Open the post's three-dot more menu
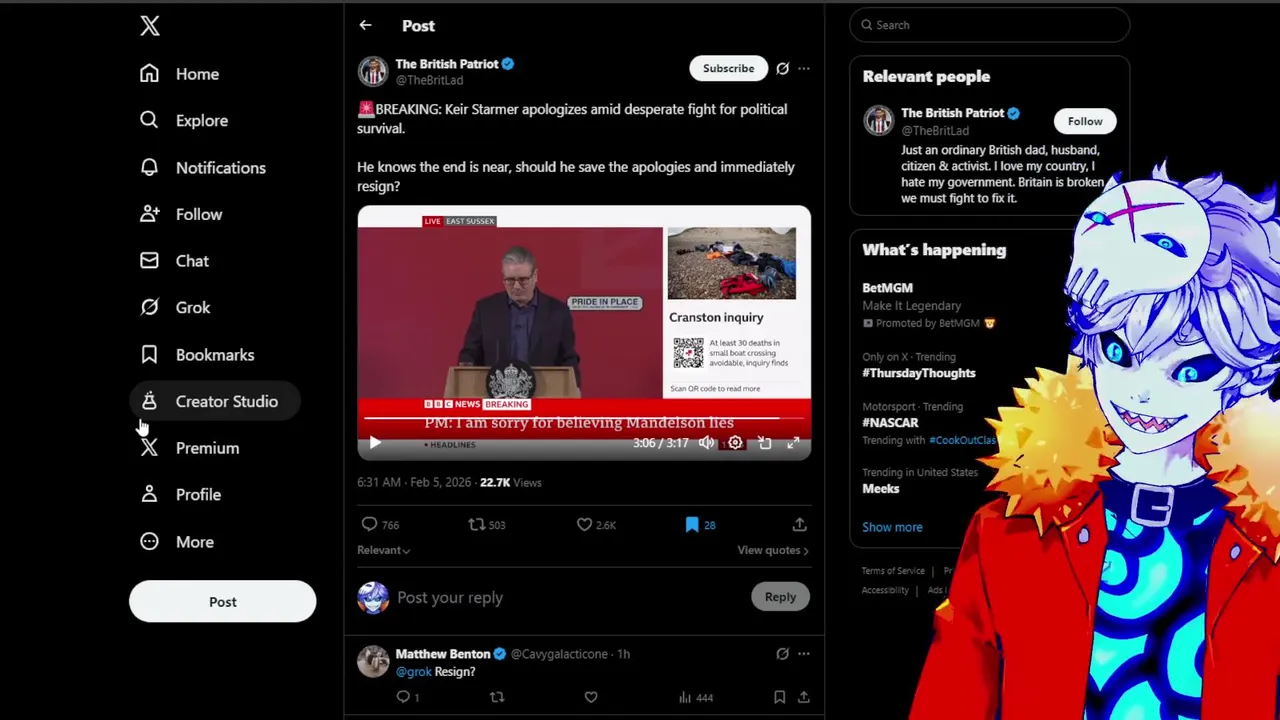The width and height of the screenshot is (1280, 720). click(804, 68)
